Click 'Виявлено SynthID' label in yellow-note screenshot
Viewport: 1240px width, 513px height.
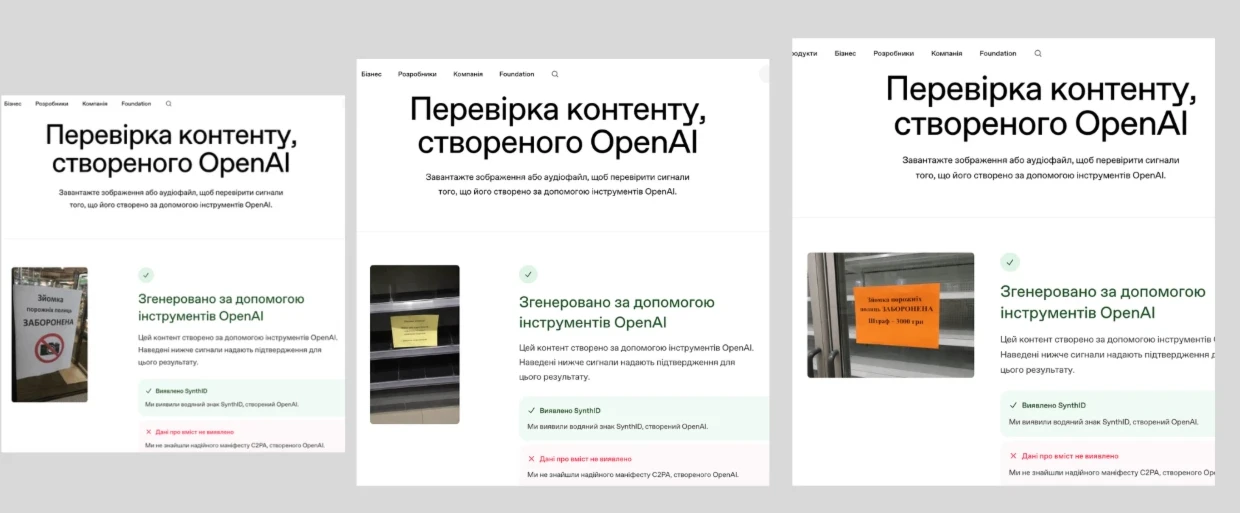click(570, 411)
